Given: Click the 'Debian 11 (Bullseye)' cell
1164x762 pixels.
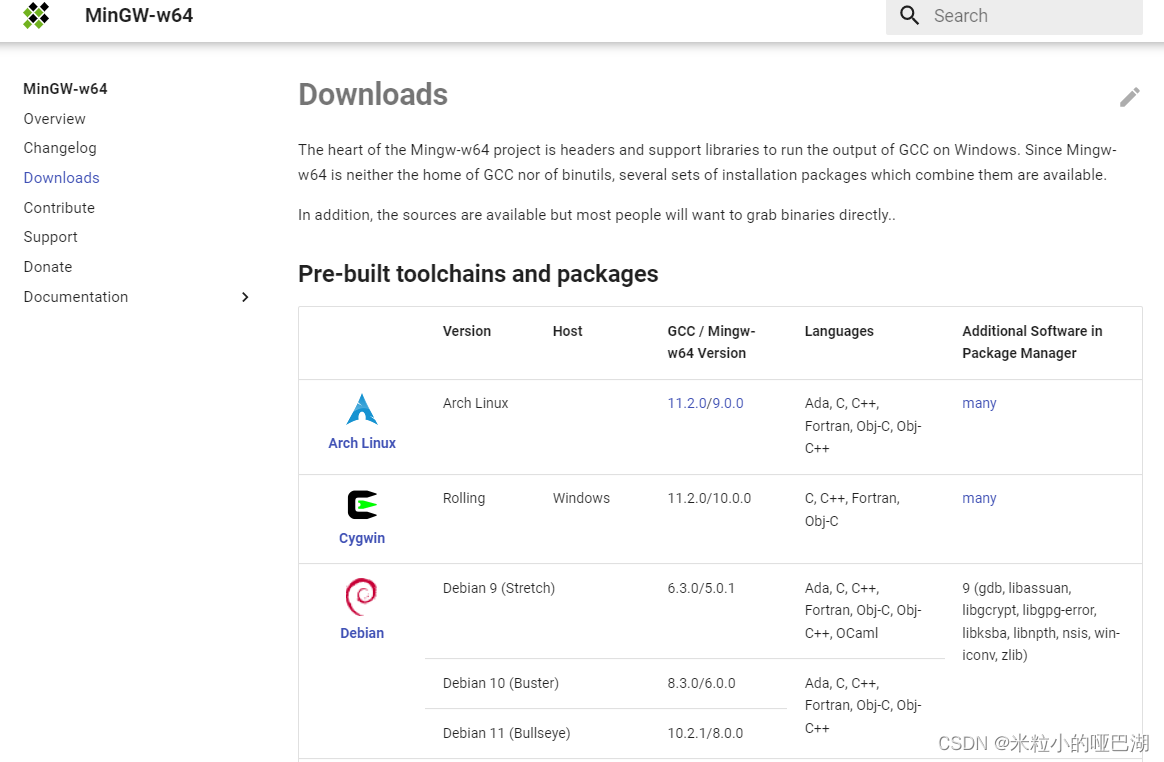Looking at the screenshot, I should click(507, 733).
